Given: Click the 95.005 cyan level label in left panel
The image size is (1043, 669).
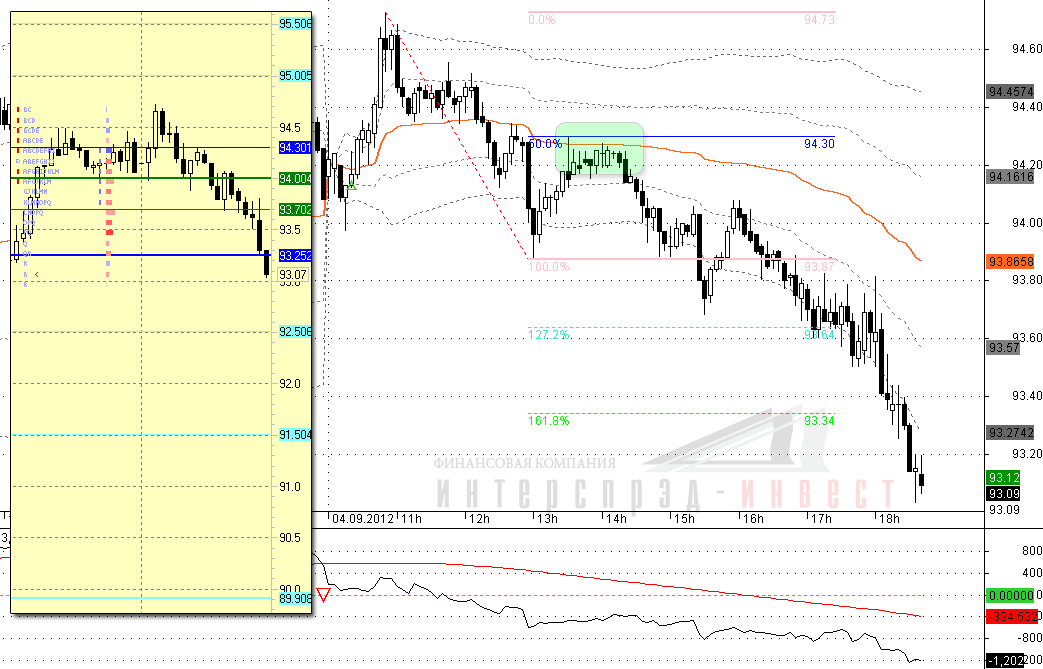Looking at the screenshot, I should pos(295,76).
